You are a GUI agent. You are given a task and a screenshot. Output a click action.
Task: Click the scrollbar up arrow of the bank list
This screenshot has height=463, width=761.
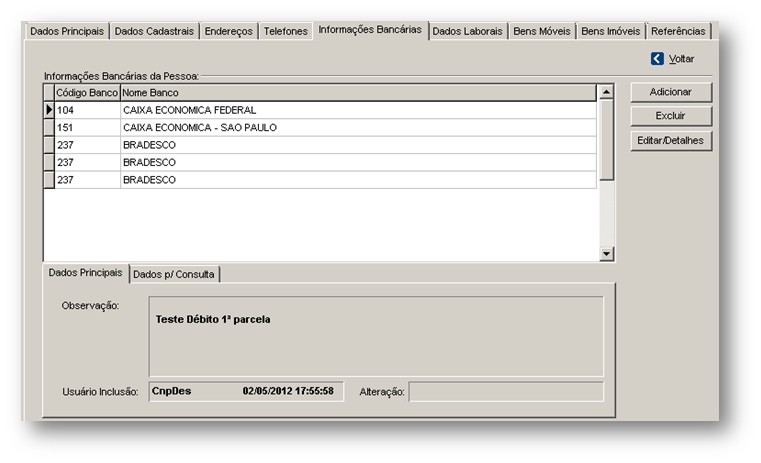pos(606,91)
